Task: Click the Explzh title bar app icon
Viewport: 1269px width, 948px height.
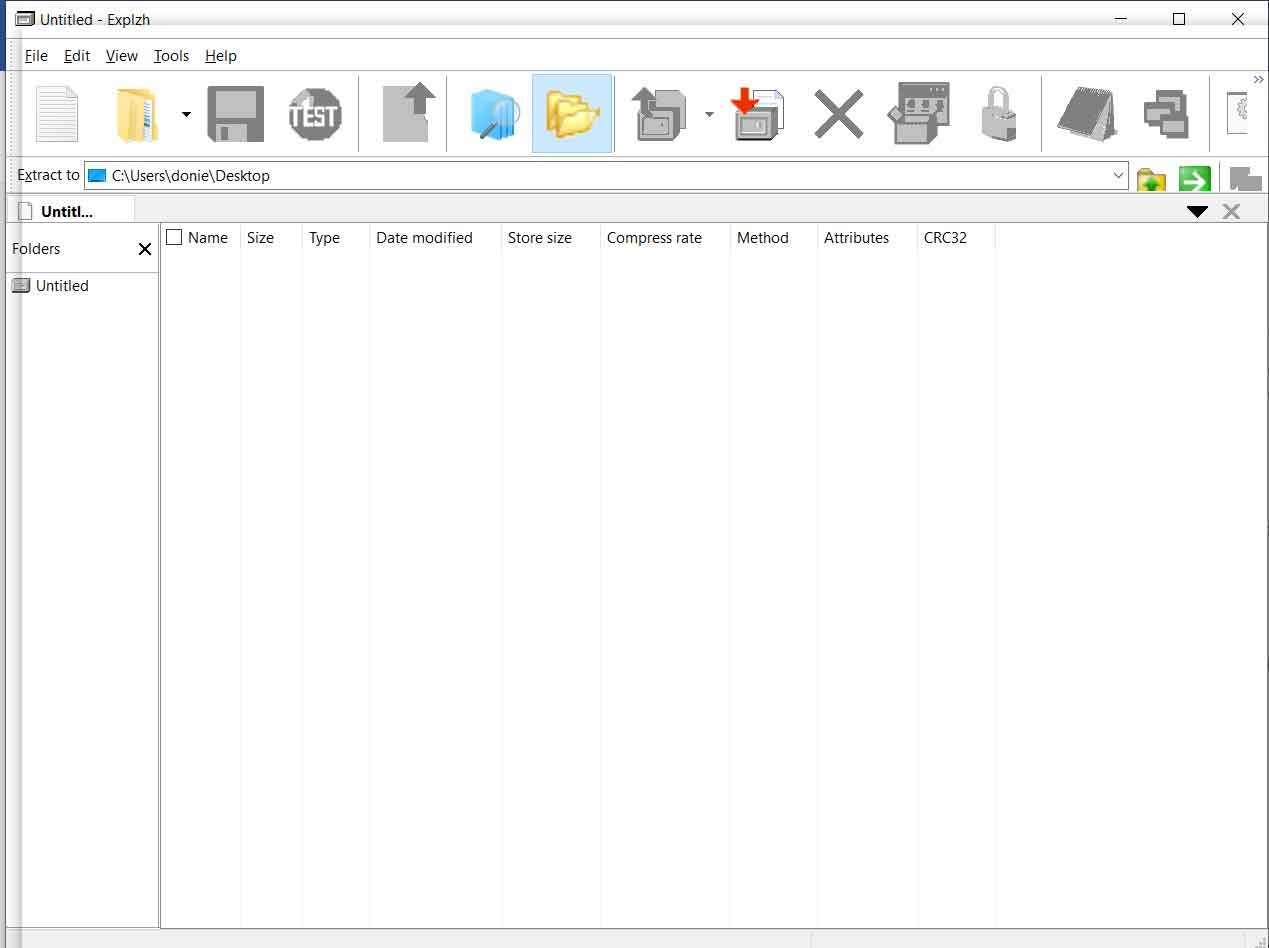Action: click(x=25, y=19)
